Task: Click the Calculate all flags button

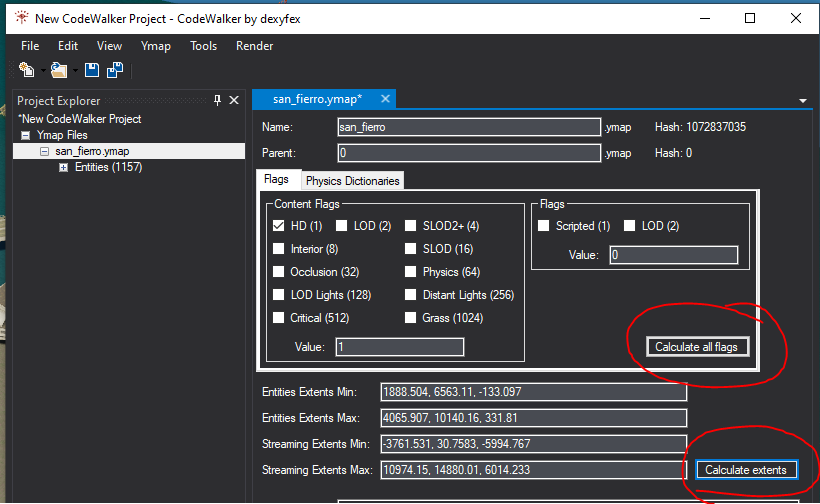Action: [x=697, y=347]
